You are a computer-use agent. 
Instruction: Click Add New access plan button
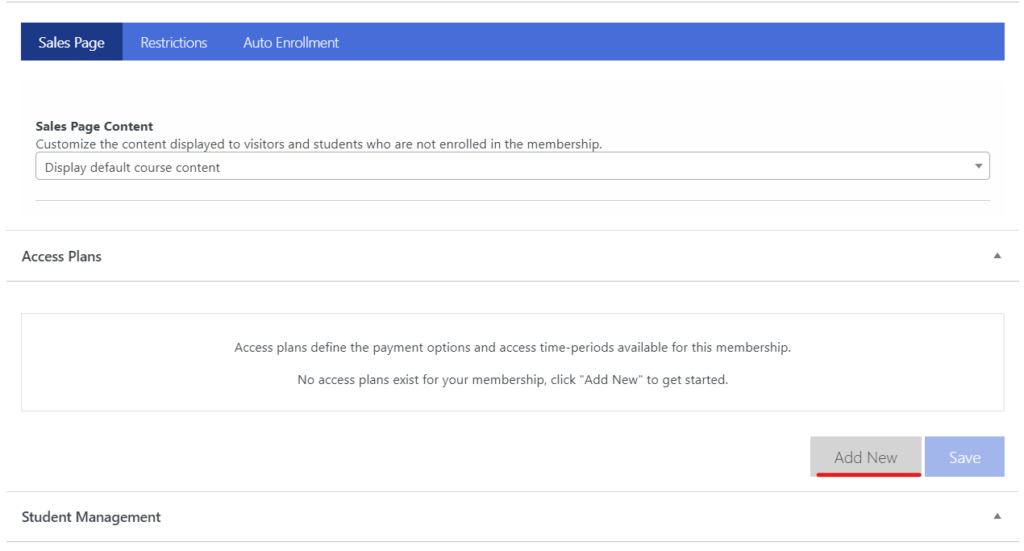click(865, 457)
